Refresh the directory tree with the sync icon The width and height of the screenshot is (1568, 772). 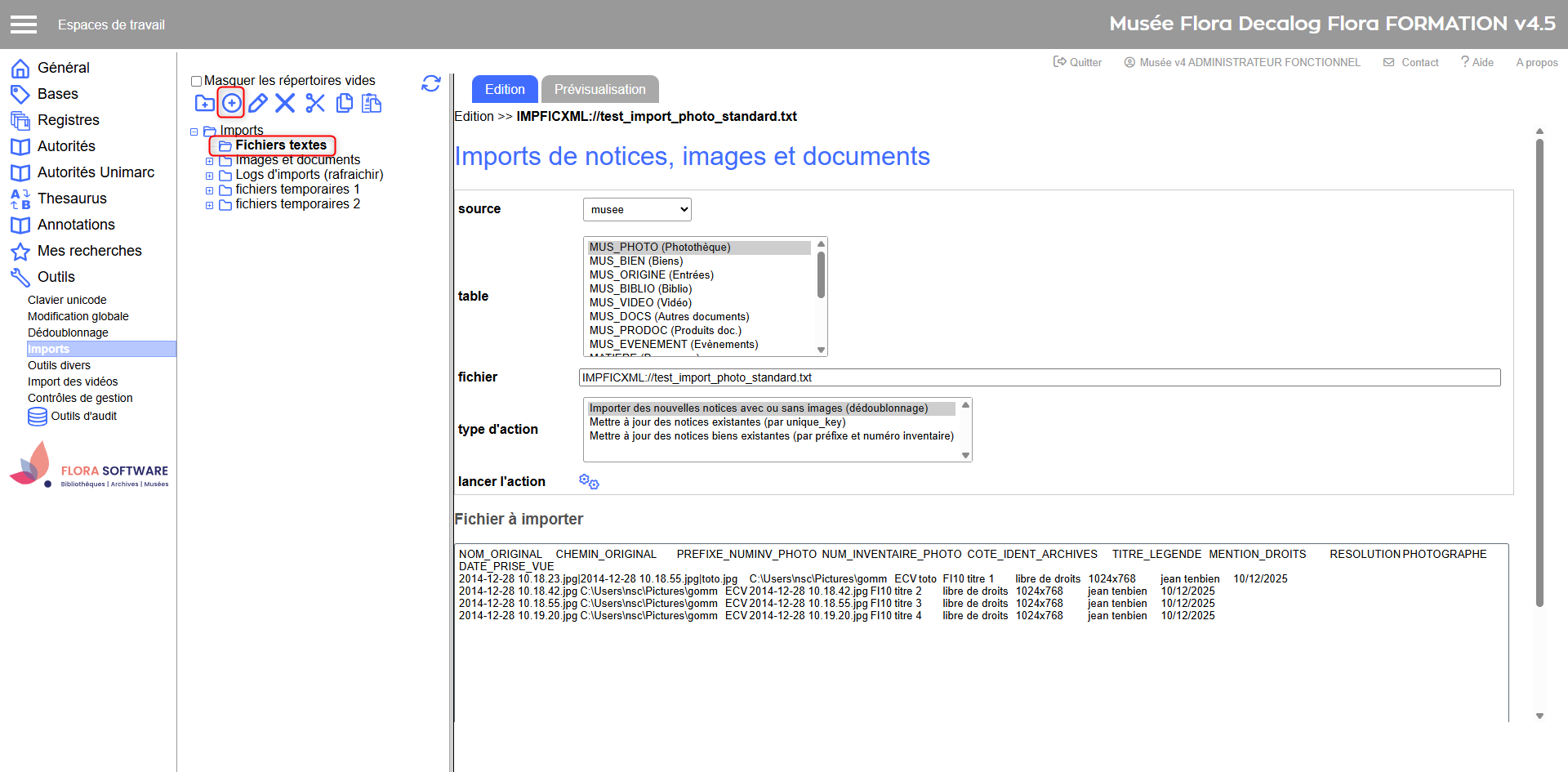tap(431, 83)
